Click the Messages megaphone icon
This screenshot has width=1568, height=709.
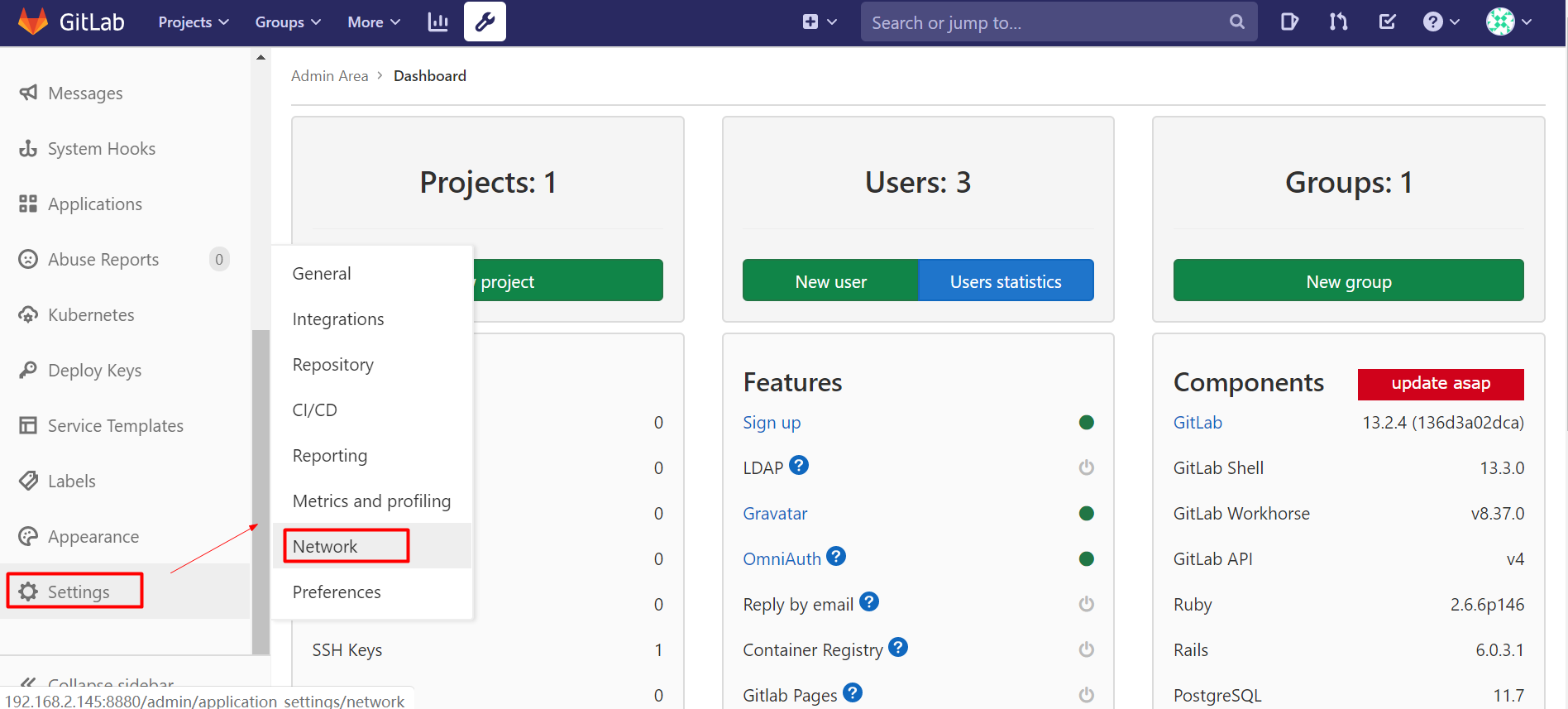tap(28, 93)
